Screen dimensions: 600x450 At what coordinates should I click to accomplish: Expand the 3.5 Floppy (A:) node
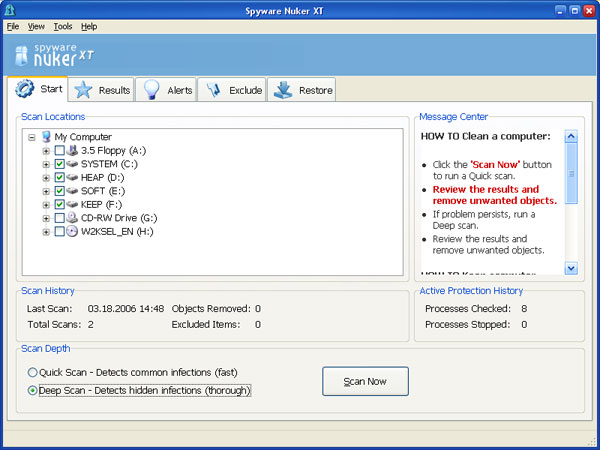(46, 151)
